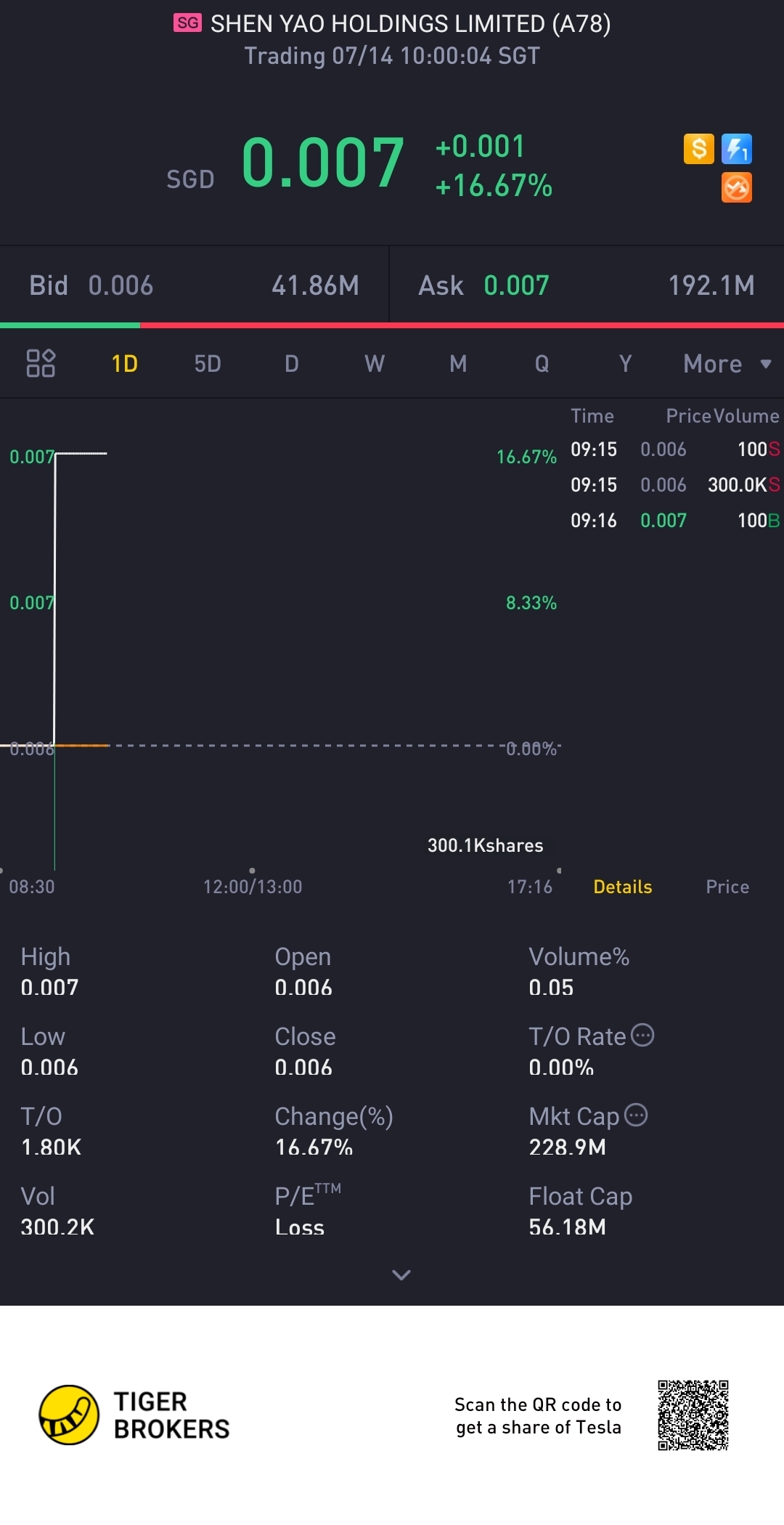Screen dimensions: 784x1525
Task: Open the chart layout grid icon
Action: [41, 363]
